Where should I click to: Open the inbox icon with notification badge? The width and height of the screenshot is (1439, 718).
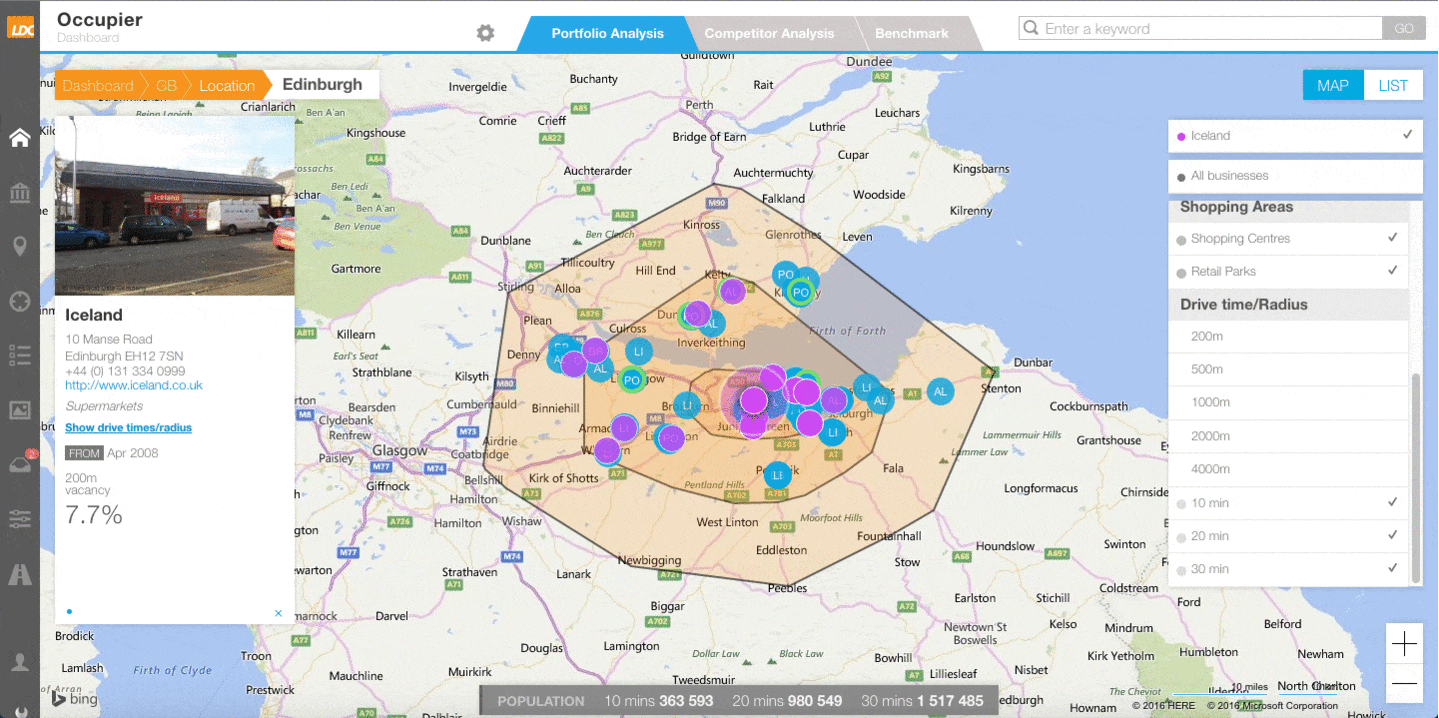[x=19, y=463]
